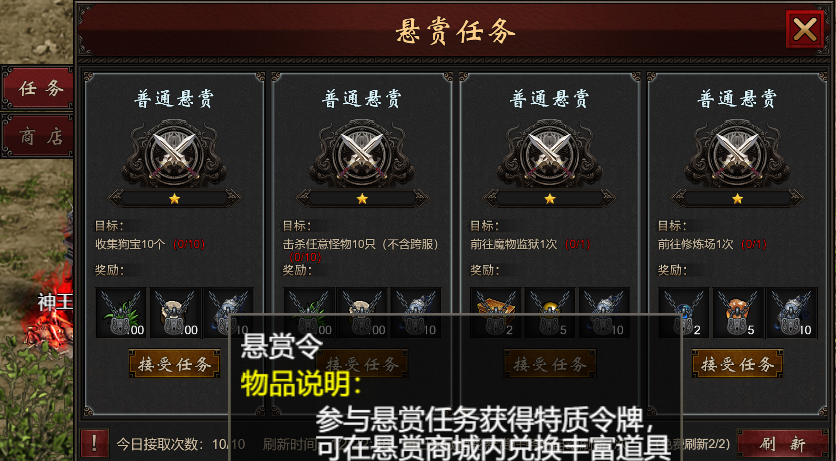This screenshot has height=461, width=836.
Task: Click the crossed swords emblem of fourth bounty
Action: pos(737,153)
